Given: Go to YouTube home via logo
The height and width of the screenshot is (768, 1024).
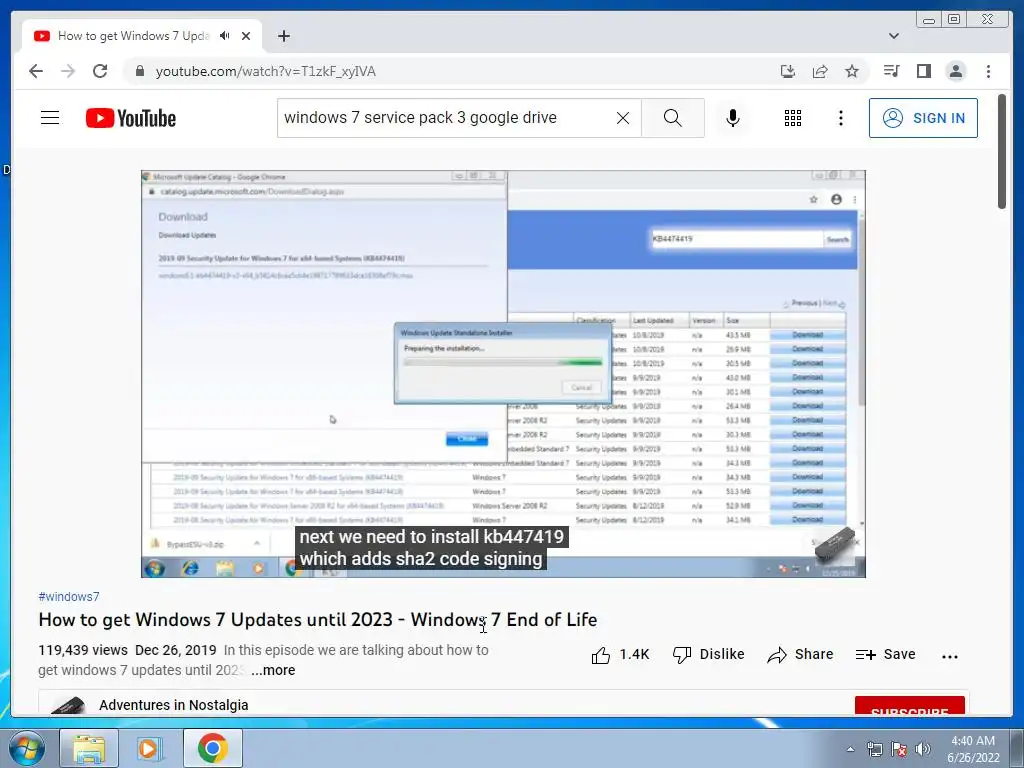Looking at the screenshot, I should pos(131,118).
